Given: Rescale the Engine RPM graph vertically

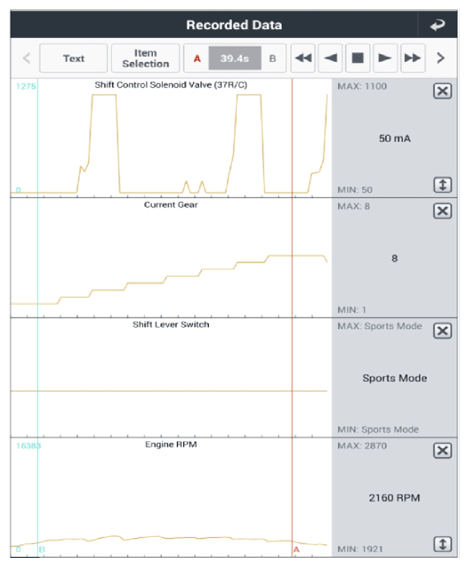Looking at the screenshot, I should [442, 544].
